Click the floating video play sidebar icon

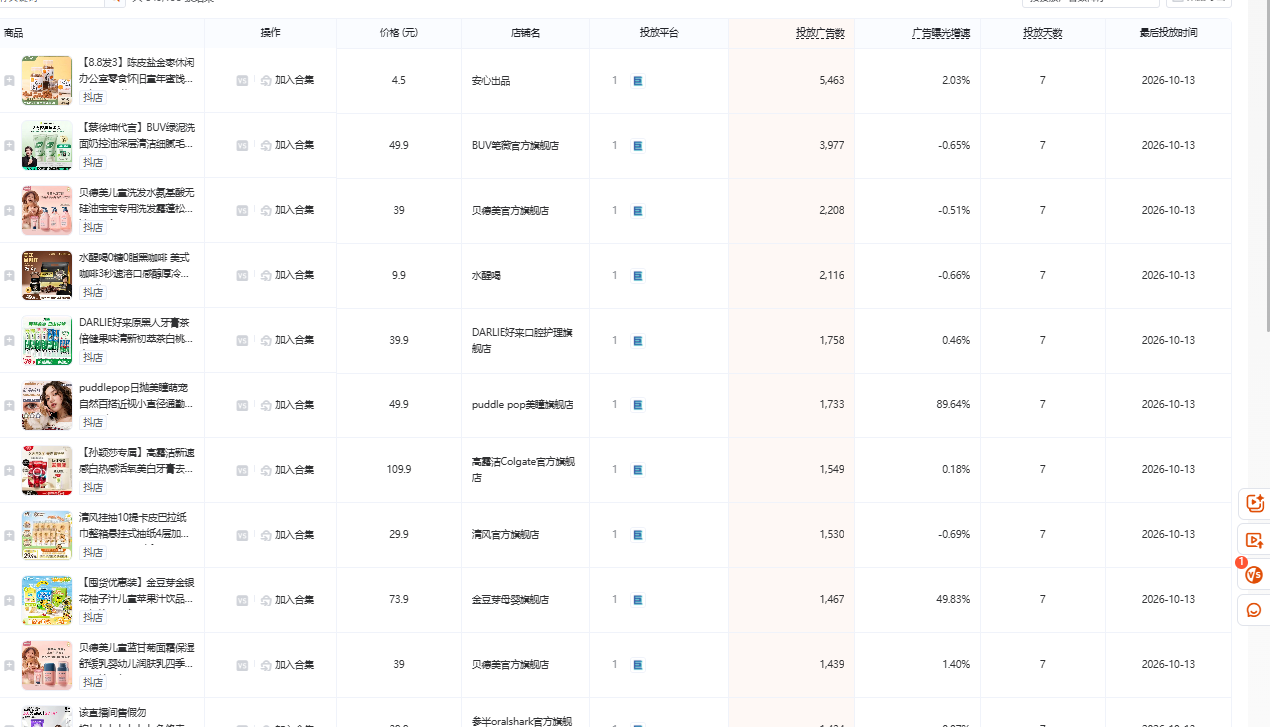pos(1254,540)
